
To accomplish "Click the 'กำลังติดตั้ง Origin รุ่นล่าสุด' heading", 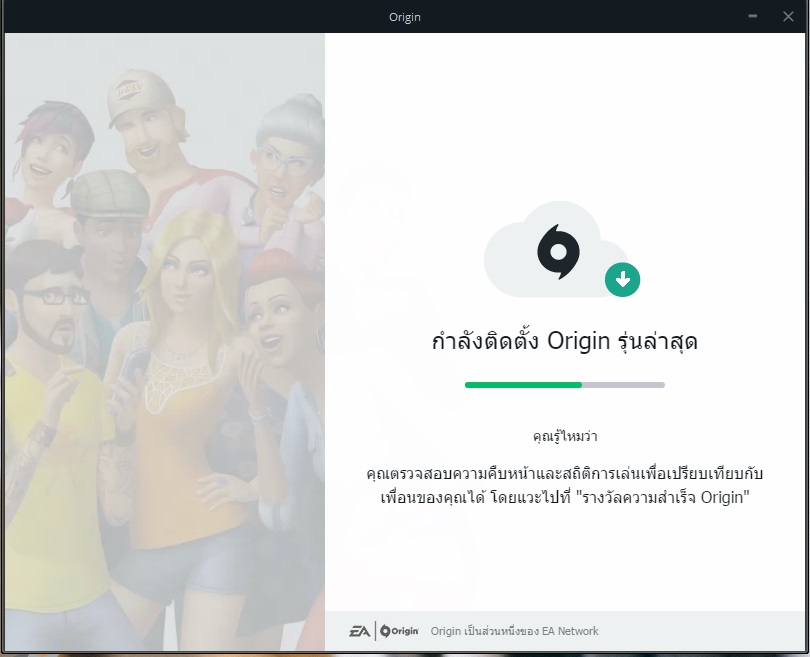I will pos(565,341).
